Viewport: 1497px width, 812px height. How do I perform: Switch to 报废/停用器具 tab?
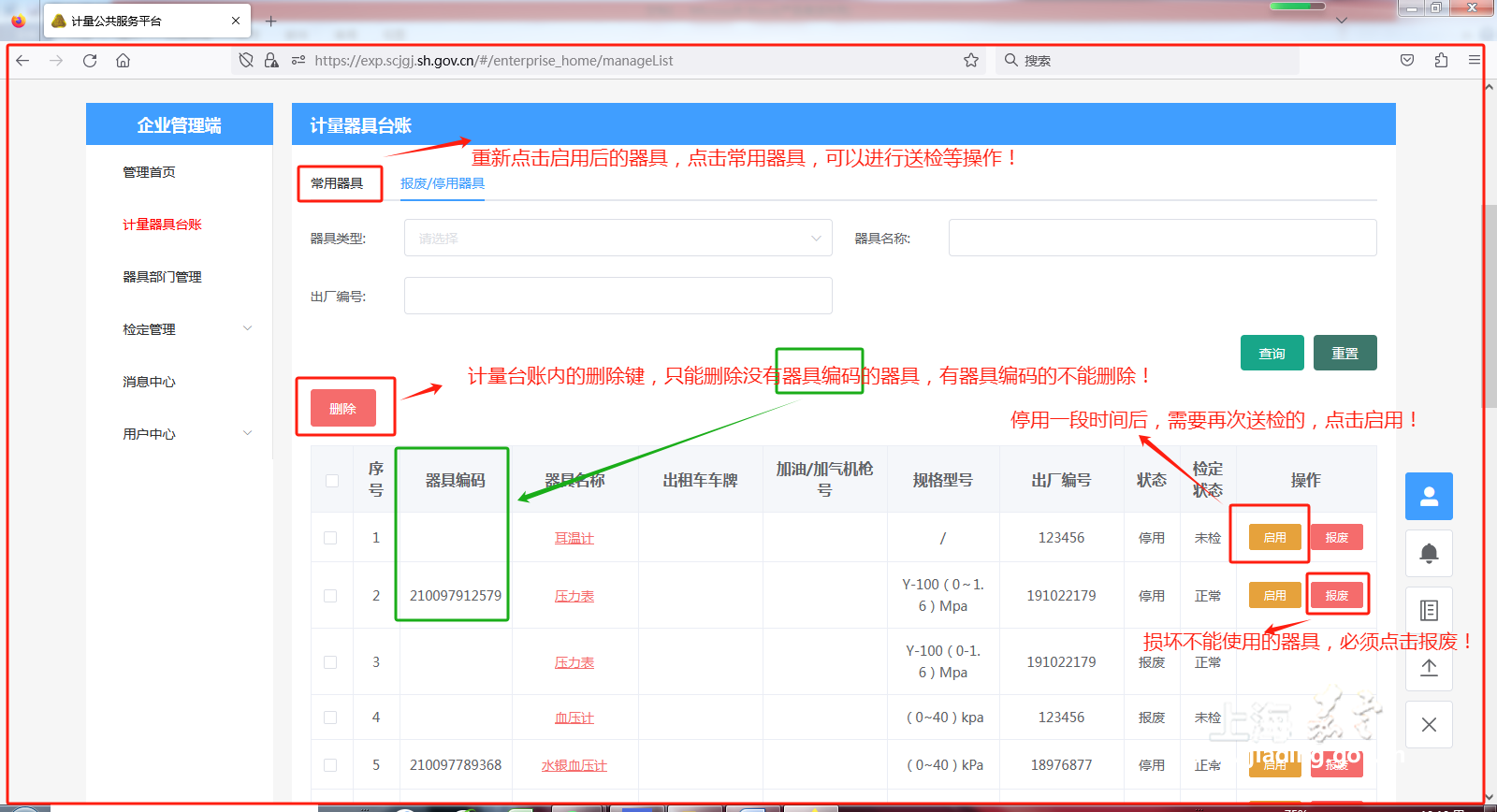[x=443, y=183]
